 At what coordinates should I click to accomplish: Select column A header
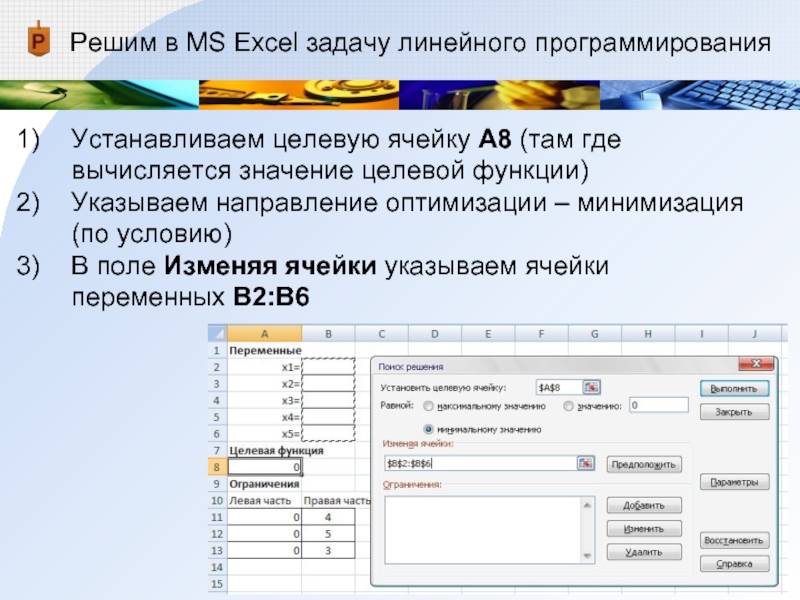click(x=264, y=334)
